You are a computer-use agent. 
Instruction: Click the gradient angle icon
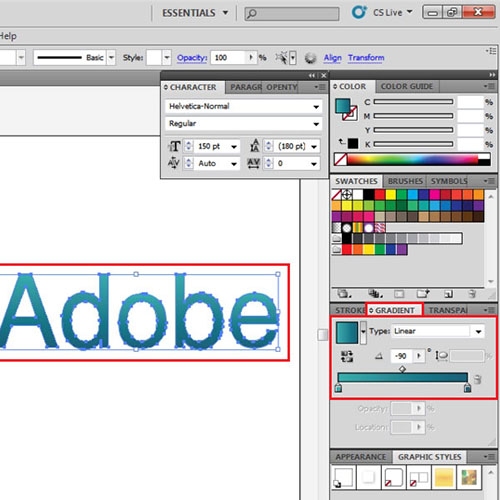[379, 356]
